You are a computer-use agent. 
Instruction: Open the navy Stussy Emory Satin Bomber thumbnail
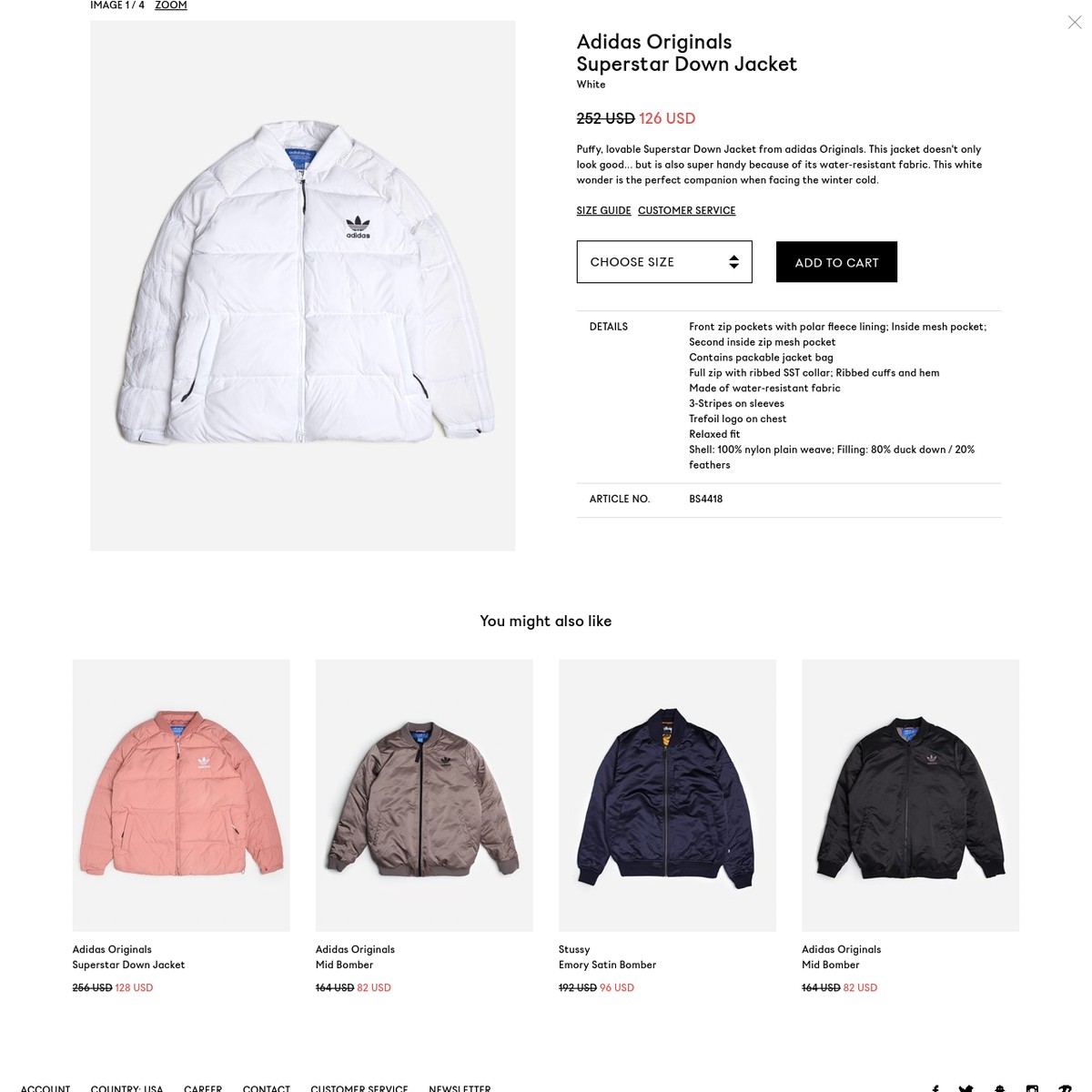(x=667, y=795)
